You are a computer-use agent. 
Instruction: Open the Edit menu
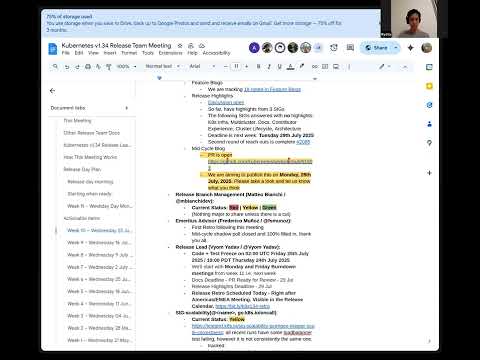tap(79, 53)
